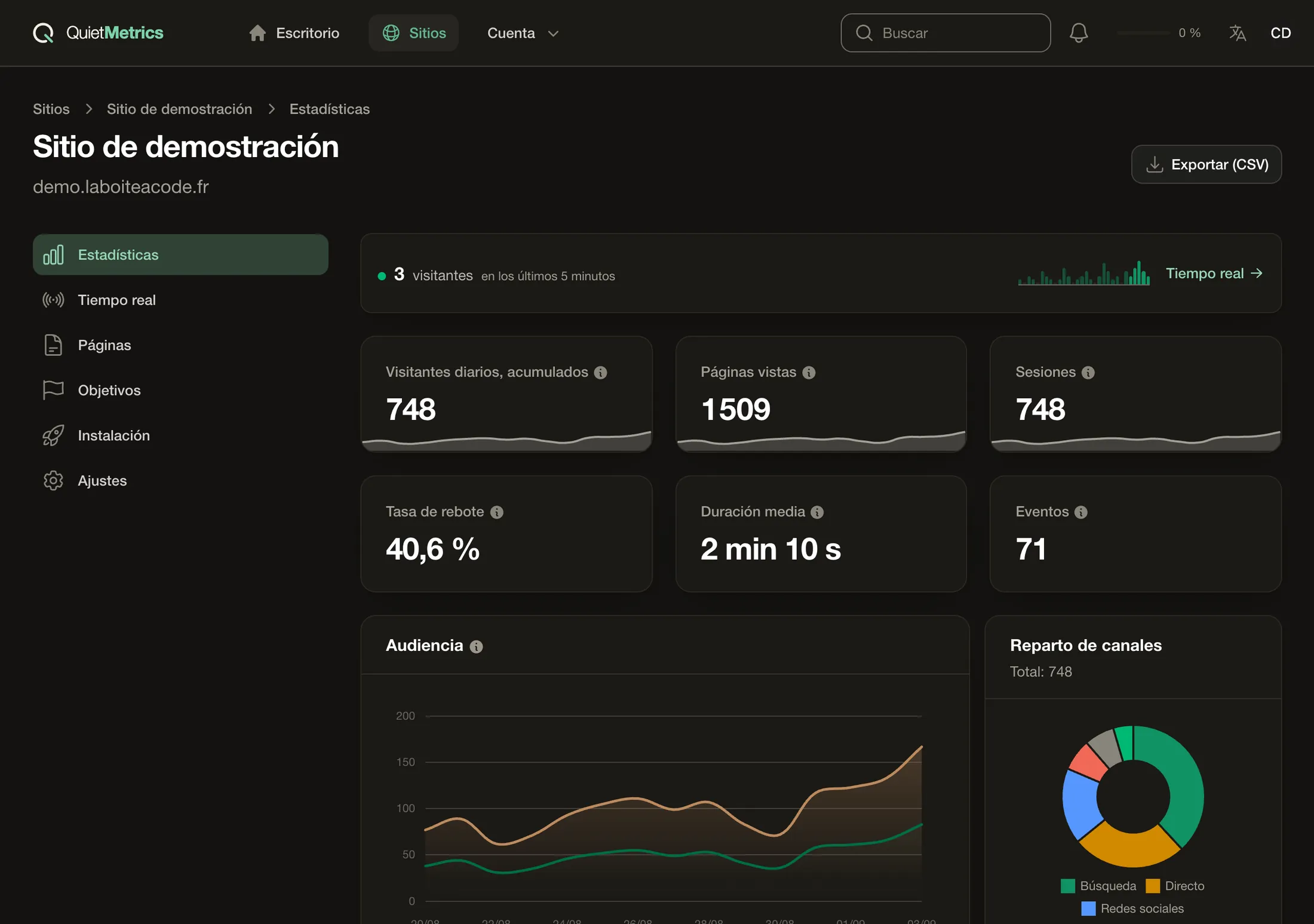Click the Exportar (CSV) button

(x=1206, y=164)
